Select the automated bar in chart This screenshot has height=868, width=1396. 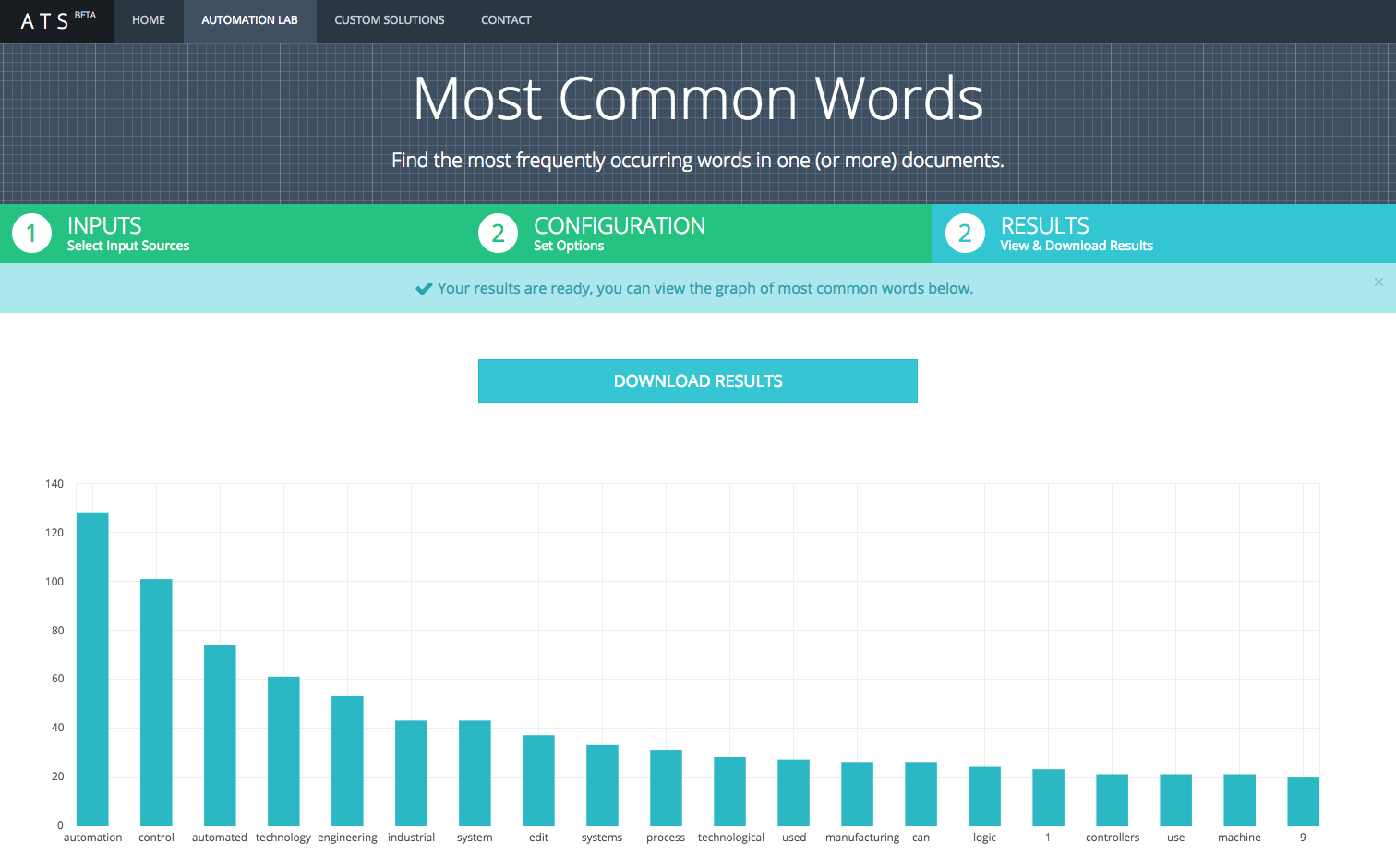(x=220, y=735)
